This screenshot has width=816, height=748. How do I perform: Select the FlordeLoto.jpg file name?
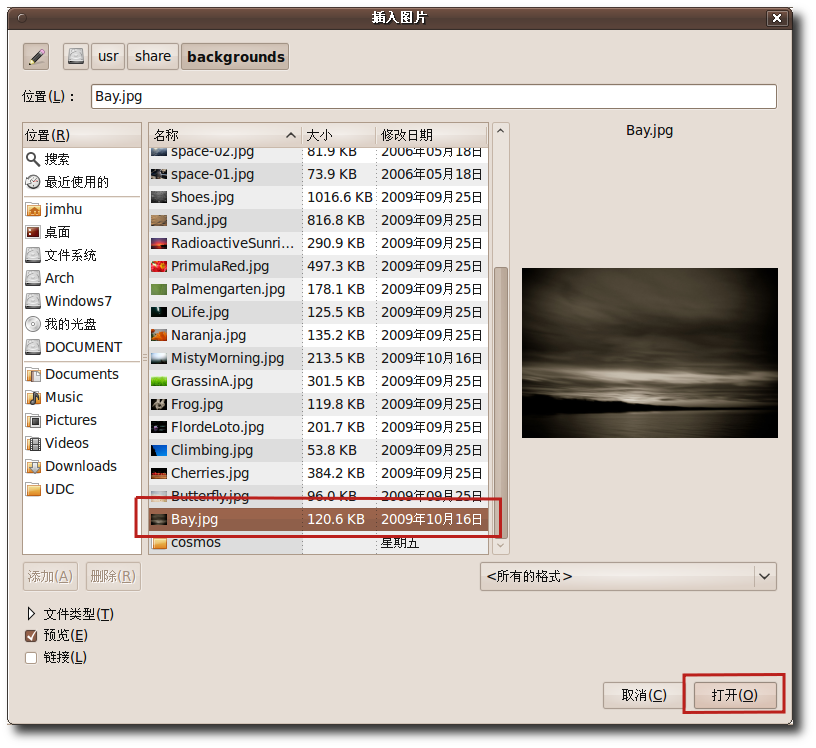(218, 427)
